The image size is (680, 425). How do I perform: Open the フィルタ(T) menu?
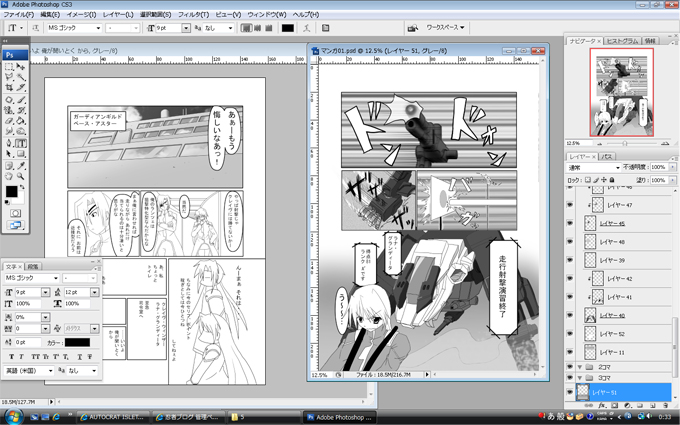click(x=193, y=14)
